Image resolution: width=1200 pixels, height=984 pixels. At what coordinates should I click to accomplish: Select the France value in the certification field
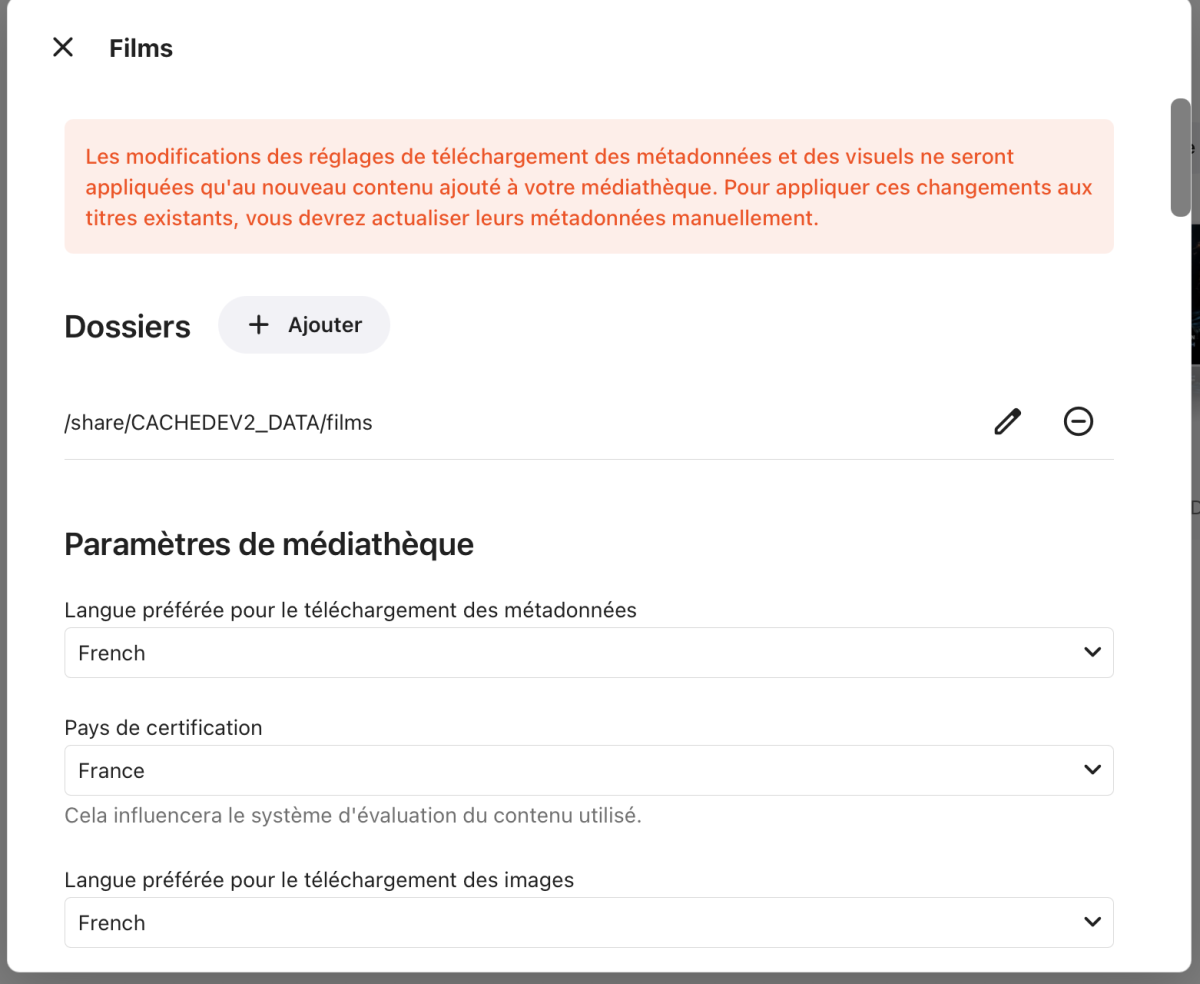point(110,770)
